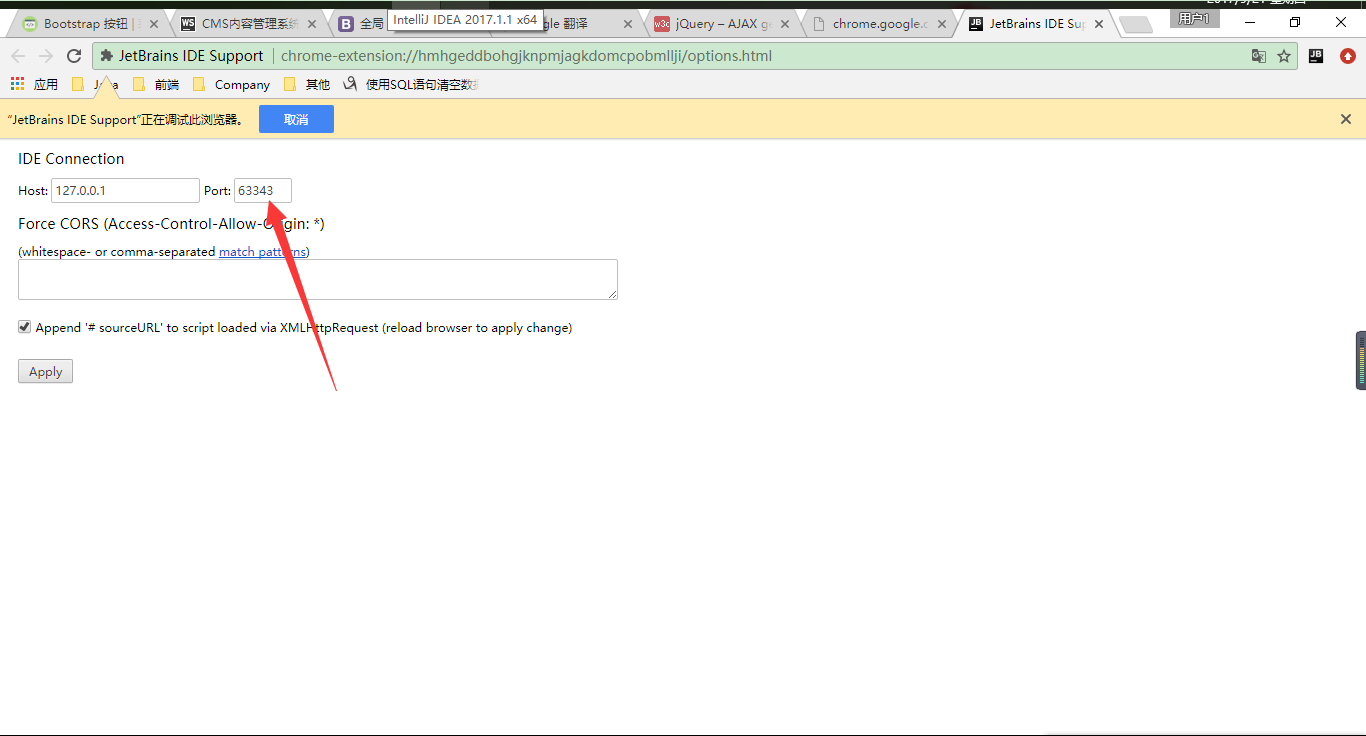Click the IDE Connection heading
Viewport: 1366px width, 736px height.
(71, 159)
